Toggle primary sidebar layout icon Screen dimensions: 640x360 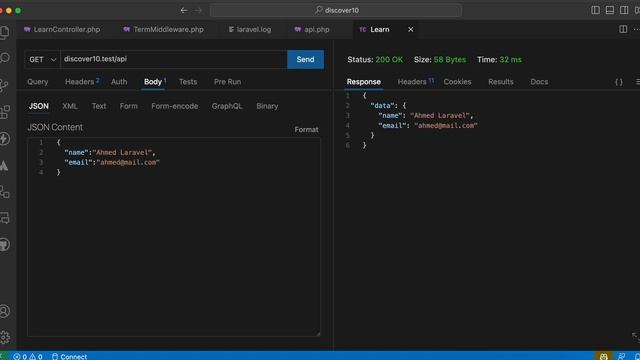[596, 10]
